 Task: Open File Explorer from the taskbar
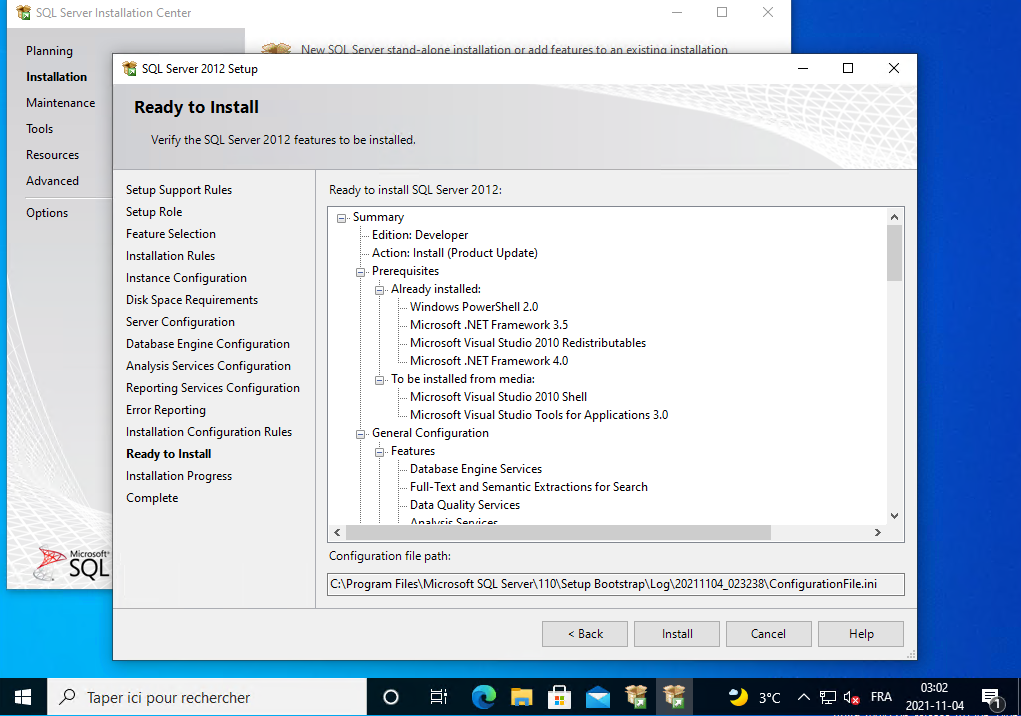(521, 697)
